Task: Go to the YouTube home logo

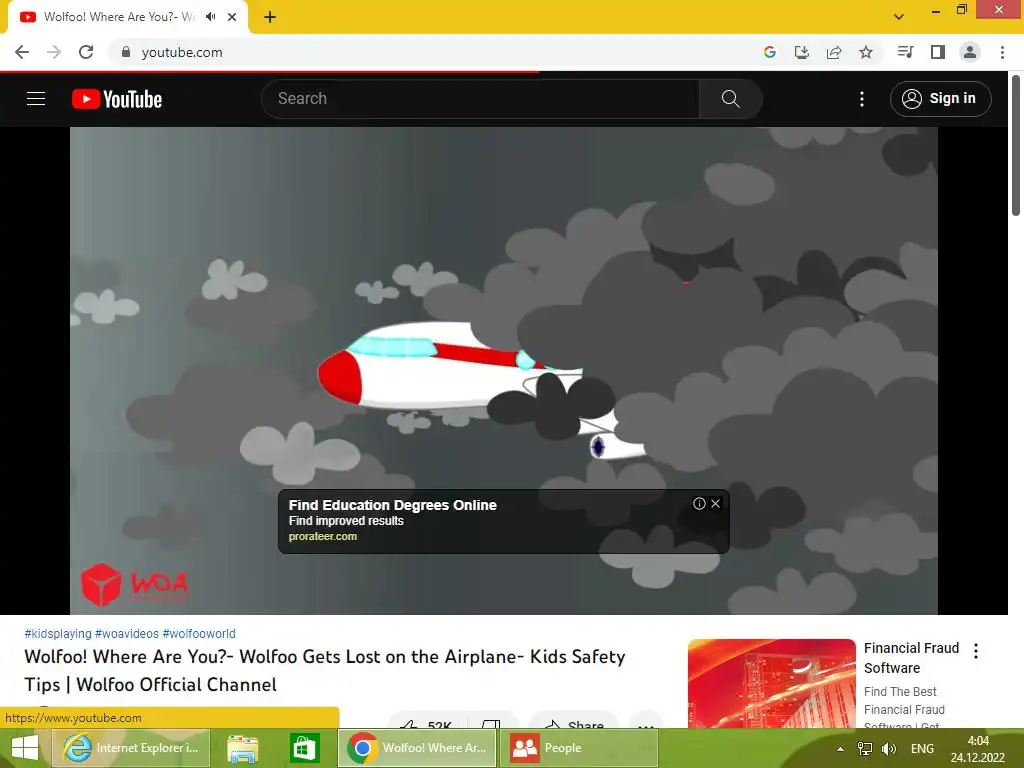Action: [117, 99]
